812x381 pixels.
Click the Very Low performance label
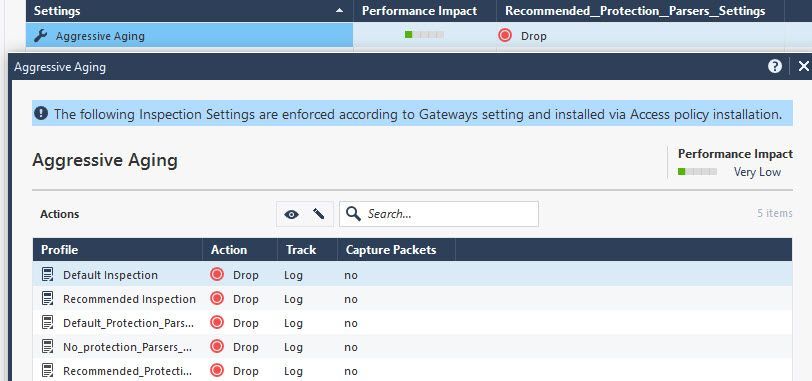pyautogui.click(x=757, y=172)
